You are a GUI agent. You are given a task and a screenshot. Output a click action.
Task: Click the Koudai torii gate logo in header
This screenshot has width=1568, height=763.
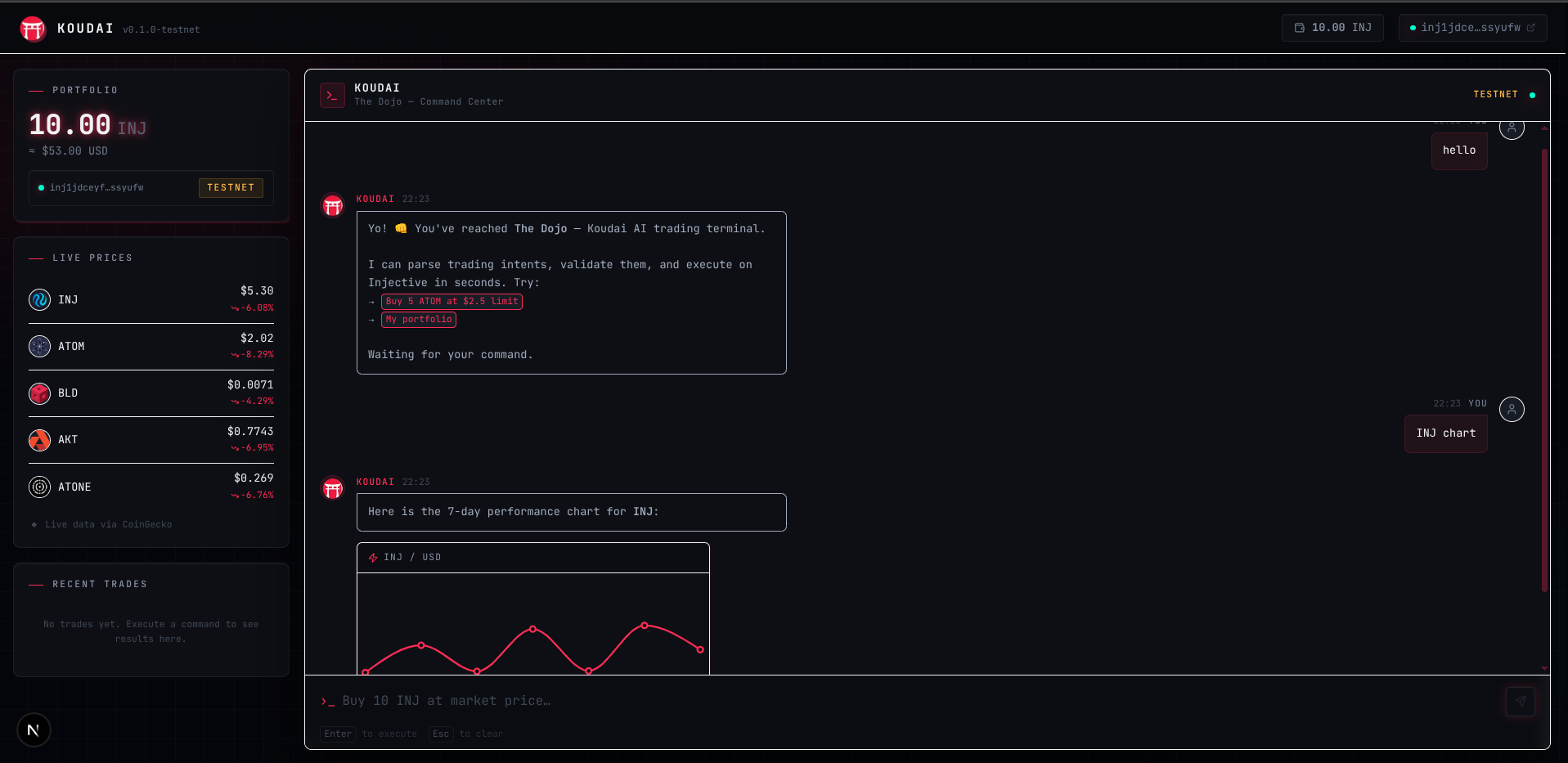(33, 29)
